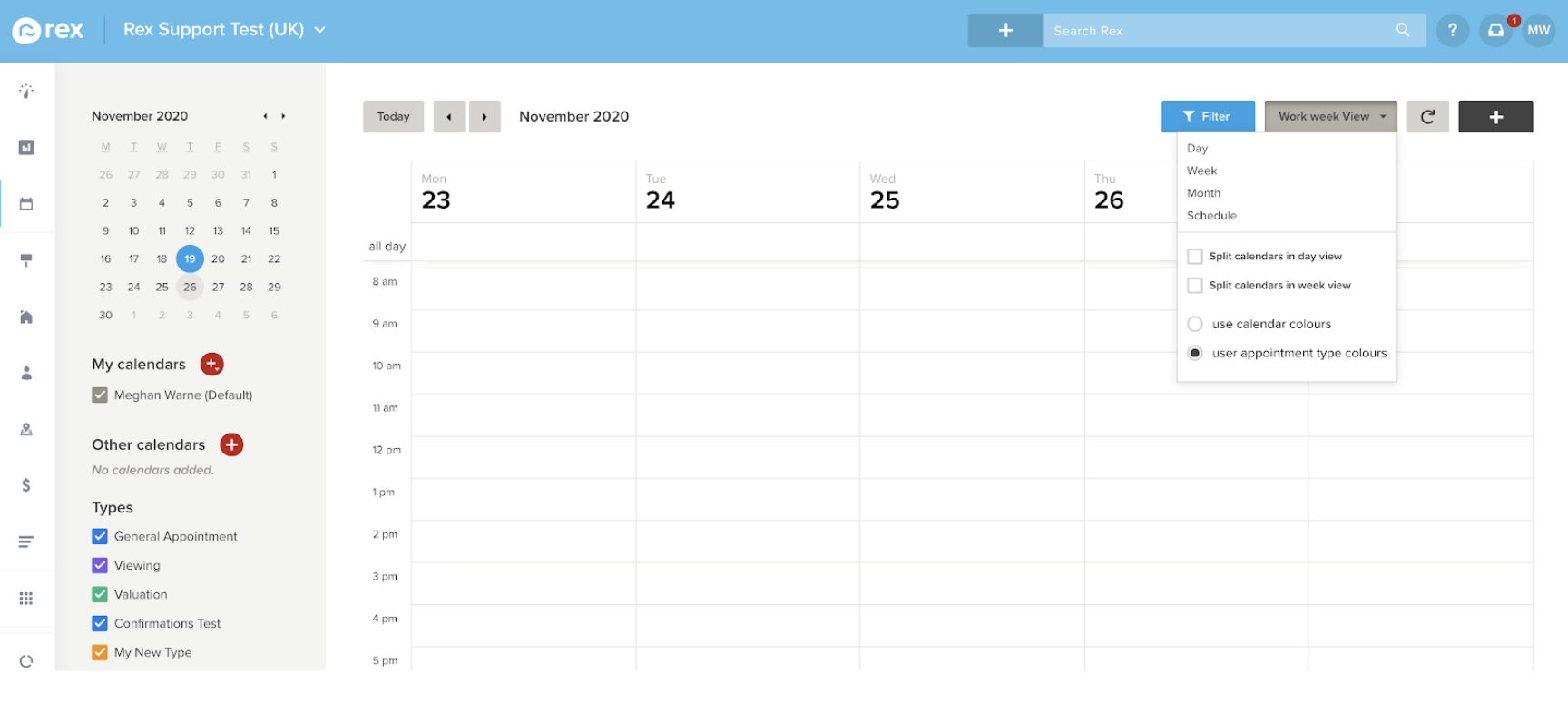The height and width of the screenshot is (702, 1568).
Task: Open the lines reports icon in sidebar
Action: pos(26,541)
